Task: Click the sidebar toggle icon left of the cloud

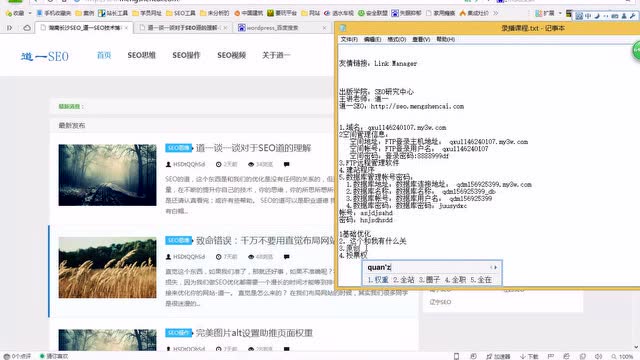Action: tap(9, 28)
